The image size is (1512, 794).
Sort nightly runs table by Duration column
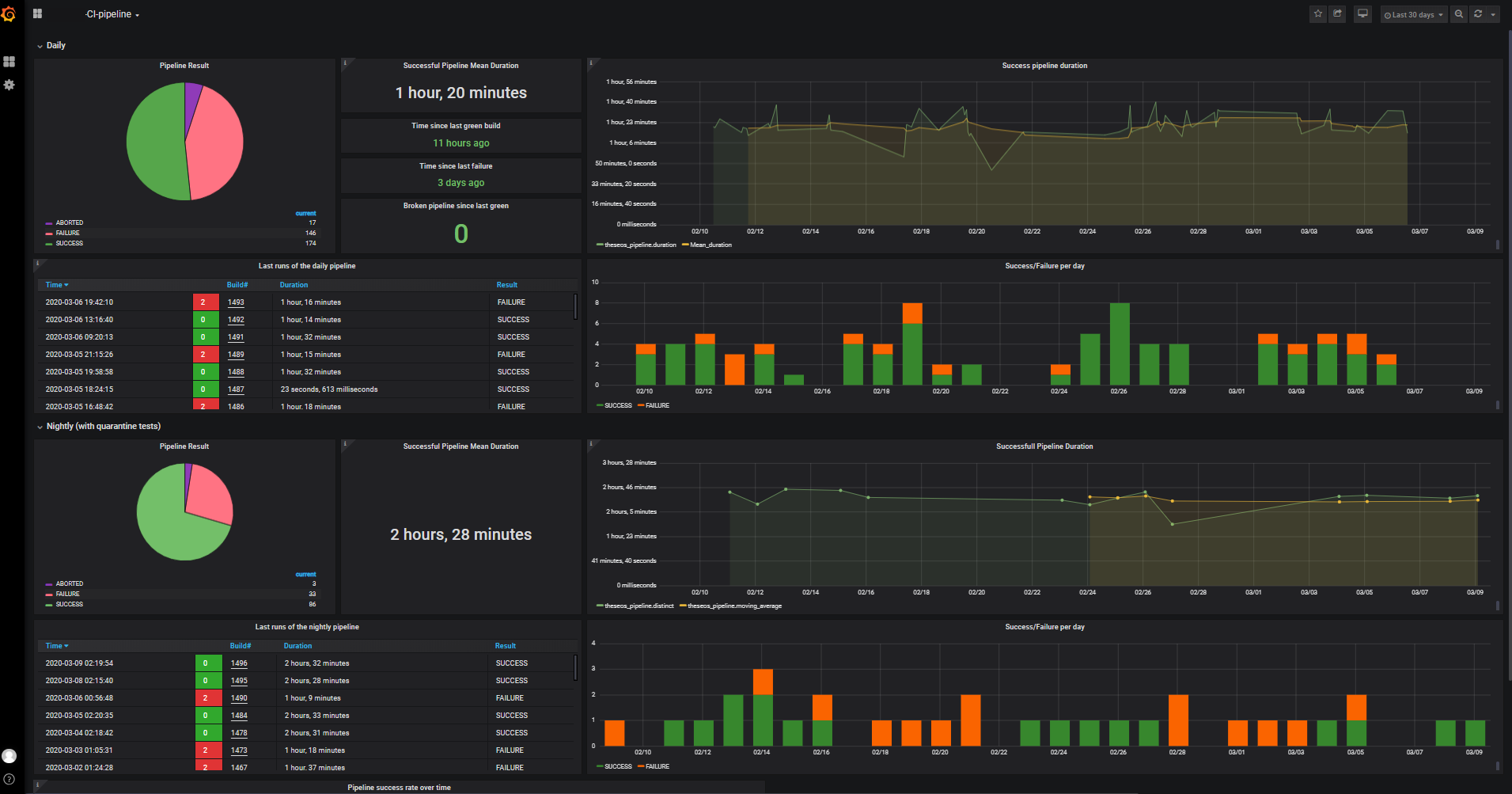(297, 646)
